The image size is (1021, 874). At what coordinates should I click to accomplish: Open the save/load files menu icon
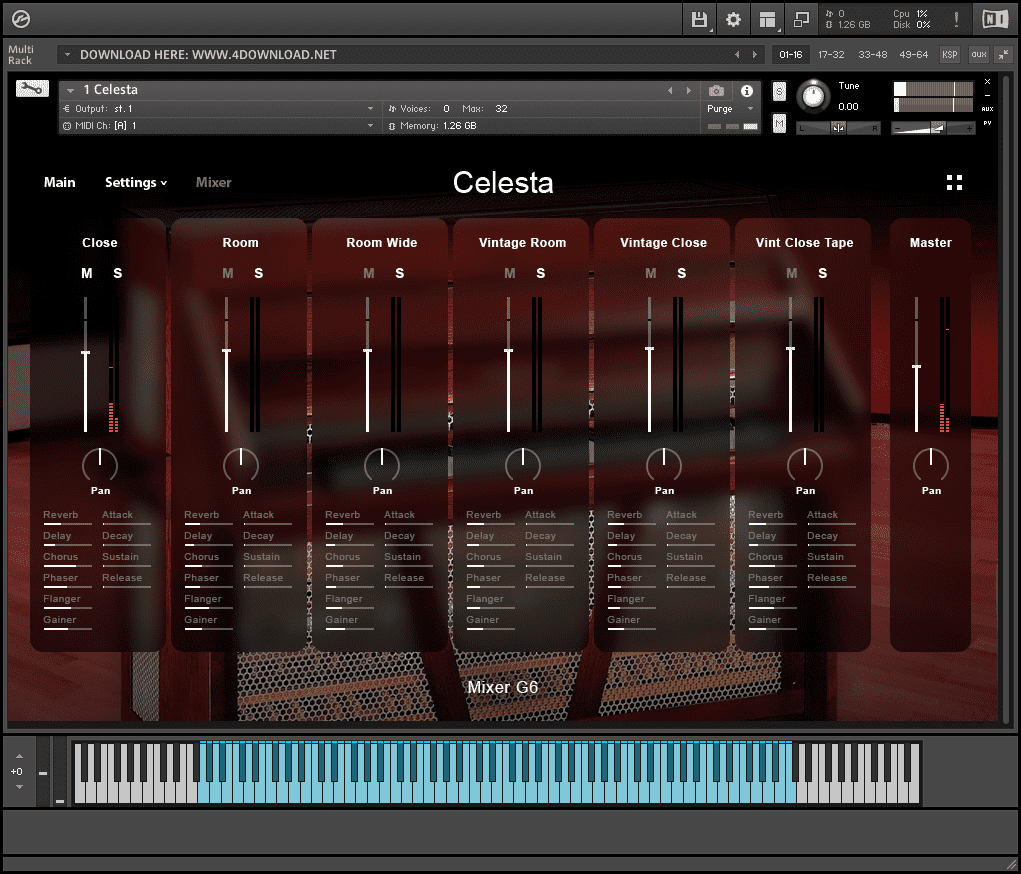[699, 20]
